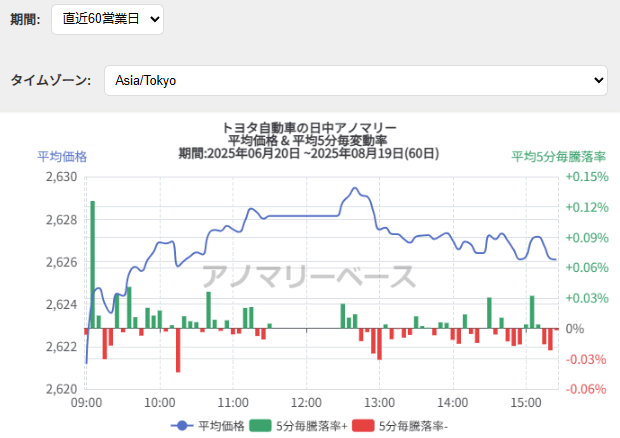Click the +0.09% right axis label
620x438 pixels.
(587, 238)
